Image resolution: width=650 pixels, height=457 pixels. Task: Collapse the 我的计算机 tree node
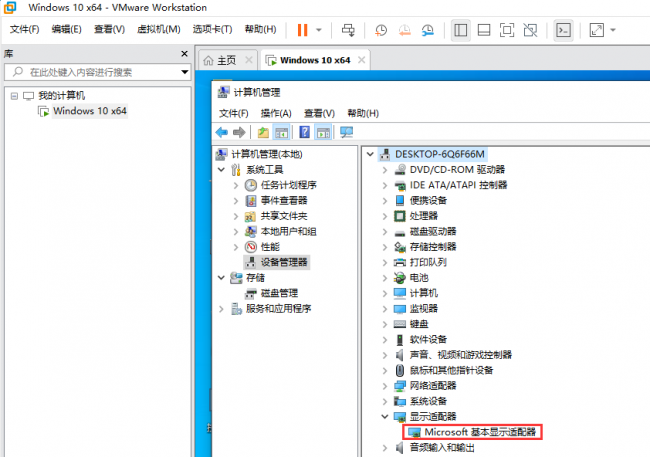click(x=15, y=96)
